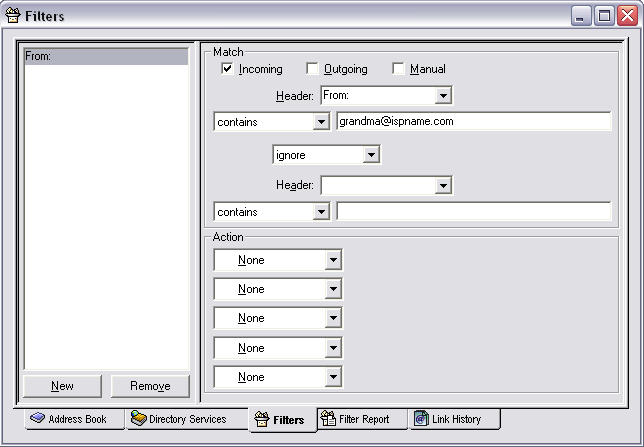
Task: Click the Remove filter button
Action: [x=150, y=386]
